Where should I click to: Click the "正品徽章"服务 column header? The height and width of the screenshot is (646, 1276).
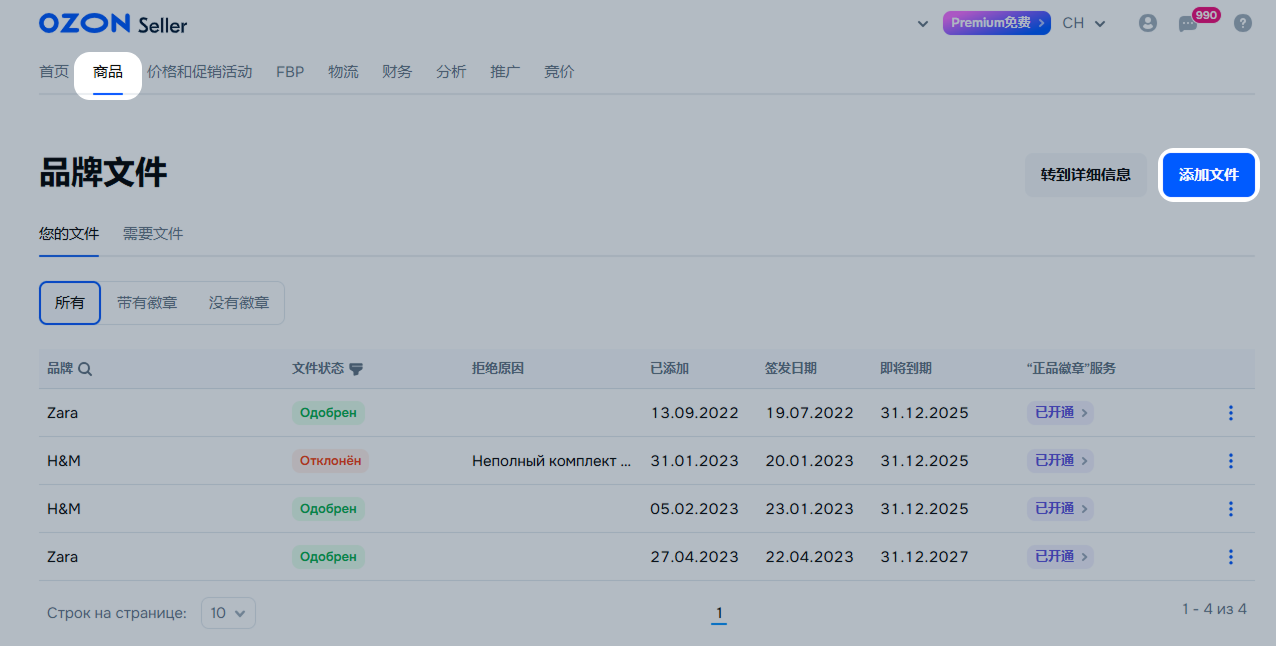[1072, 368]
